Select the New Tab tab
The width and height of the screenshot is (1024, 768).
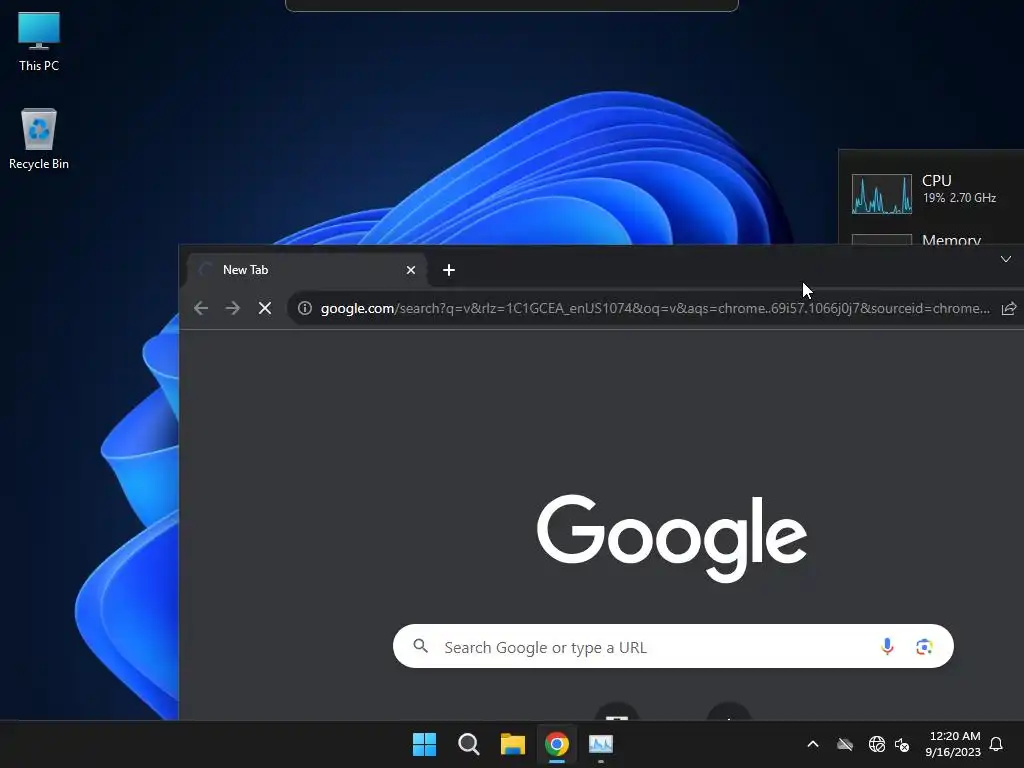pos(307,270)
